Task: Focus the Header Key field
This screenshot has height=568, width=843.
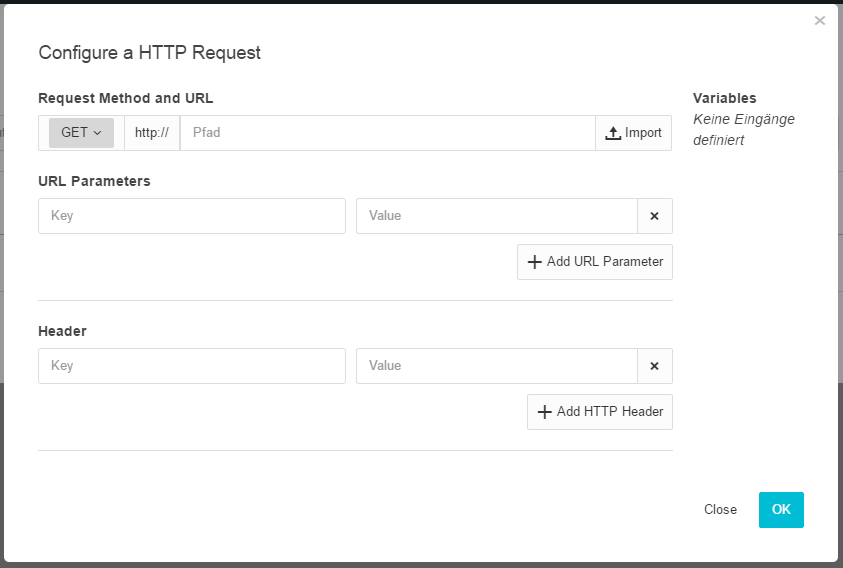Action: (191, 366)
